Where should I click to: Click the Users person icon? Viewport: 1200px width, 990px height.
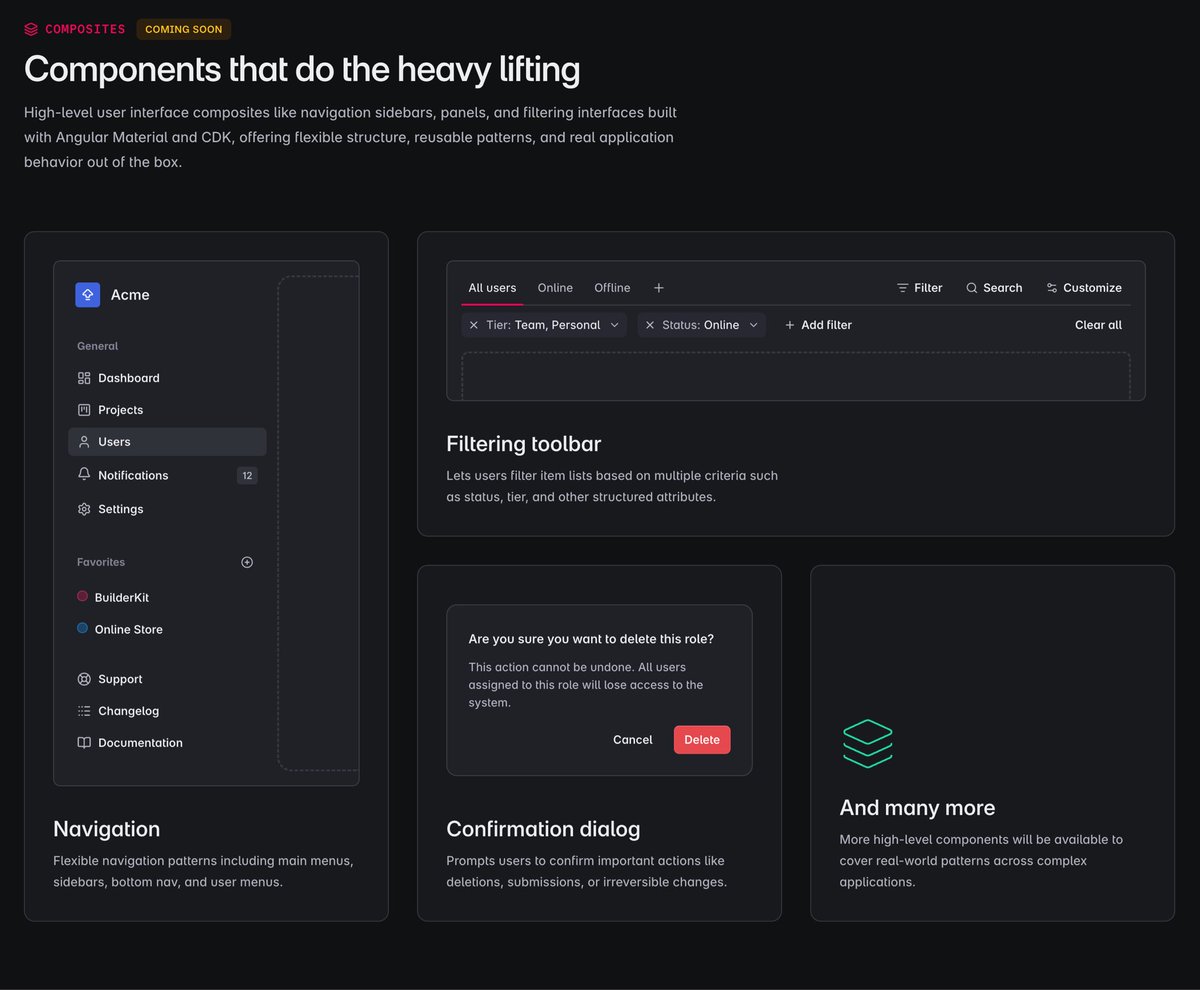84,442
